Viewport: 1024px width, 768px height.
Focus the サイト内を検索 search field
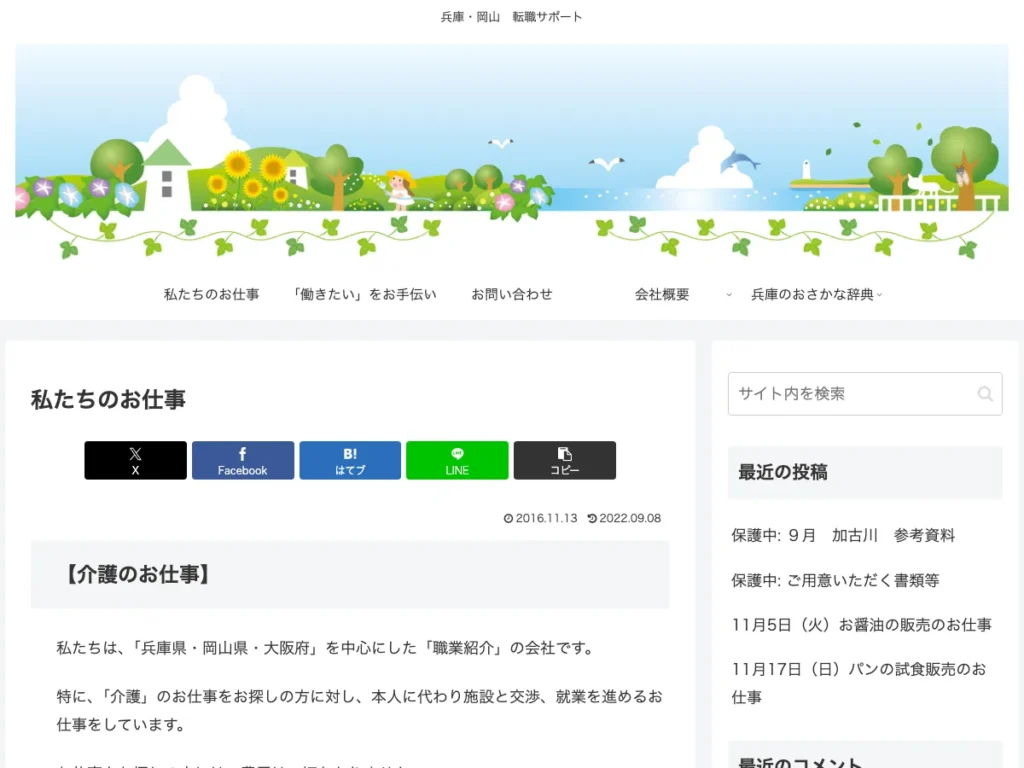click(865, 394)
